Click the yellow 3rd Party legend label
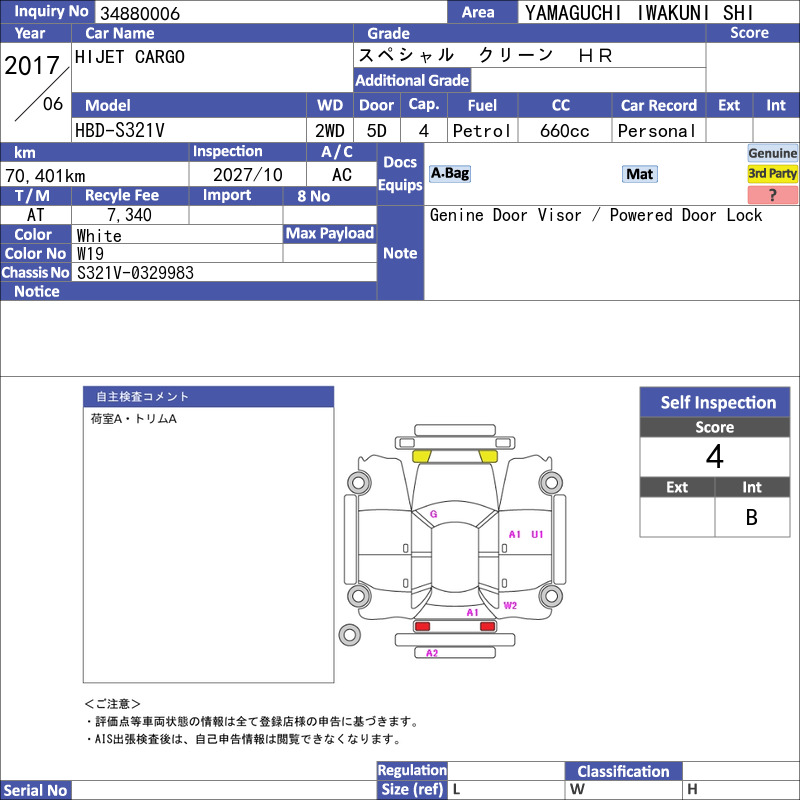 pos(772,173)
